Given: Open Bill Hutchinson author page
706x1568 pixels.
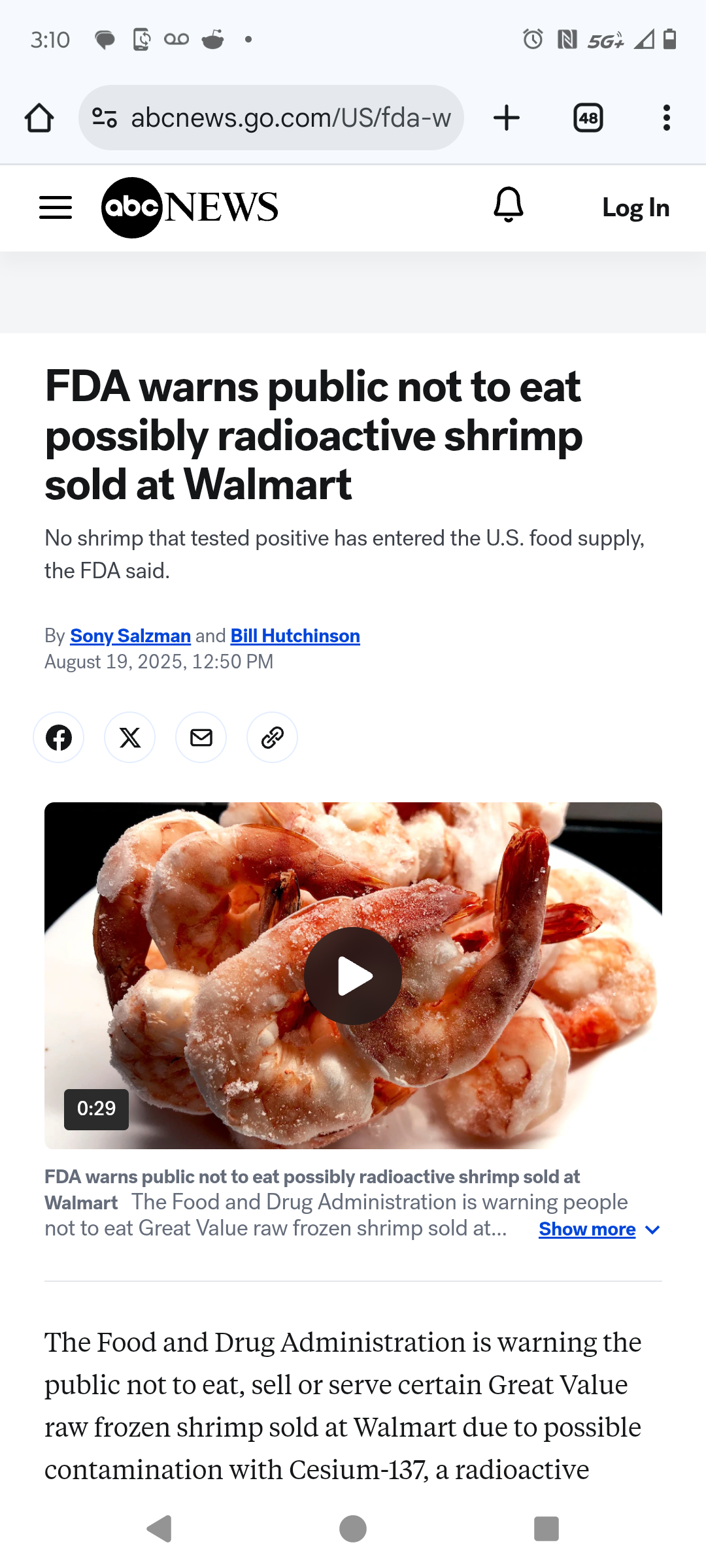Looking at the screenshot, I should [295, 636].
